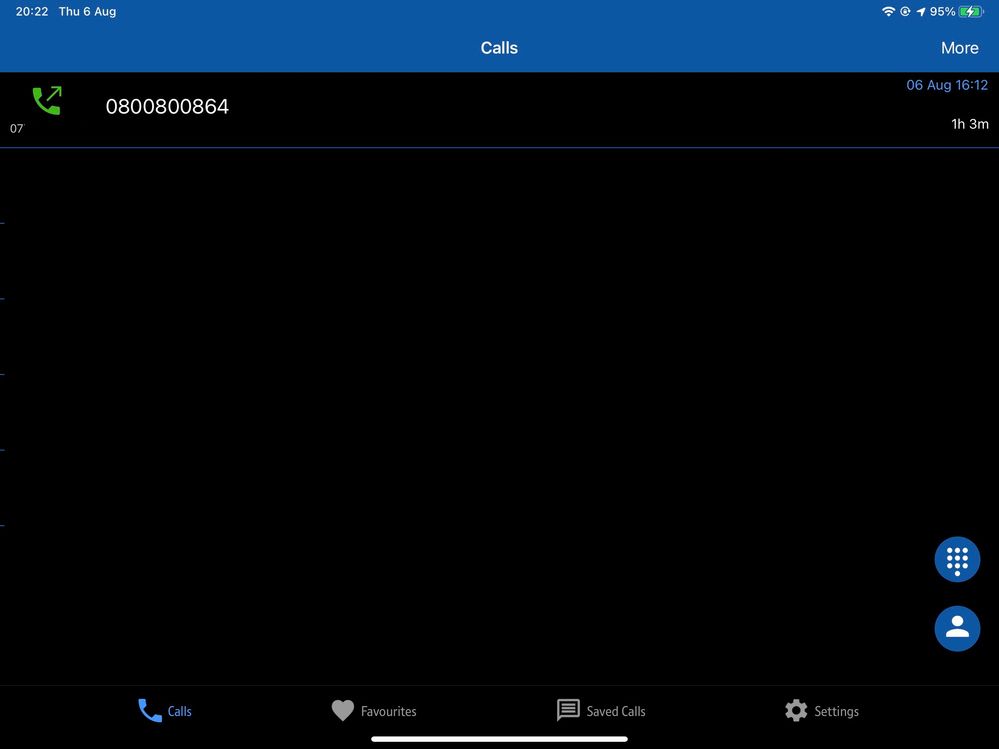
Task: Tap the Wi-Fi status icon
Action: click(x=888, y=12)
